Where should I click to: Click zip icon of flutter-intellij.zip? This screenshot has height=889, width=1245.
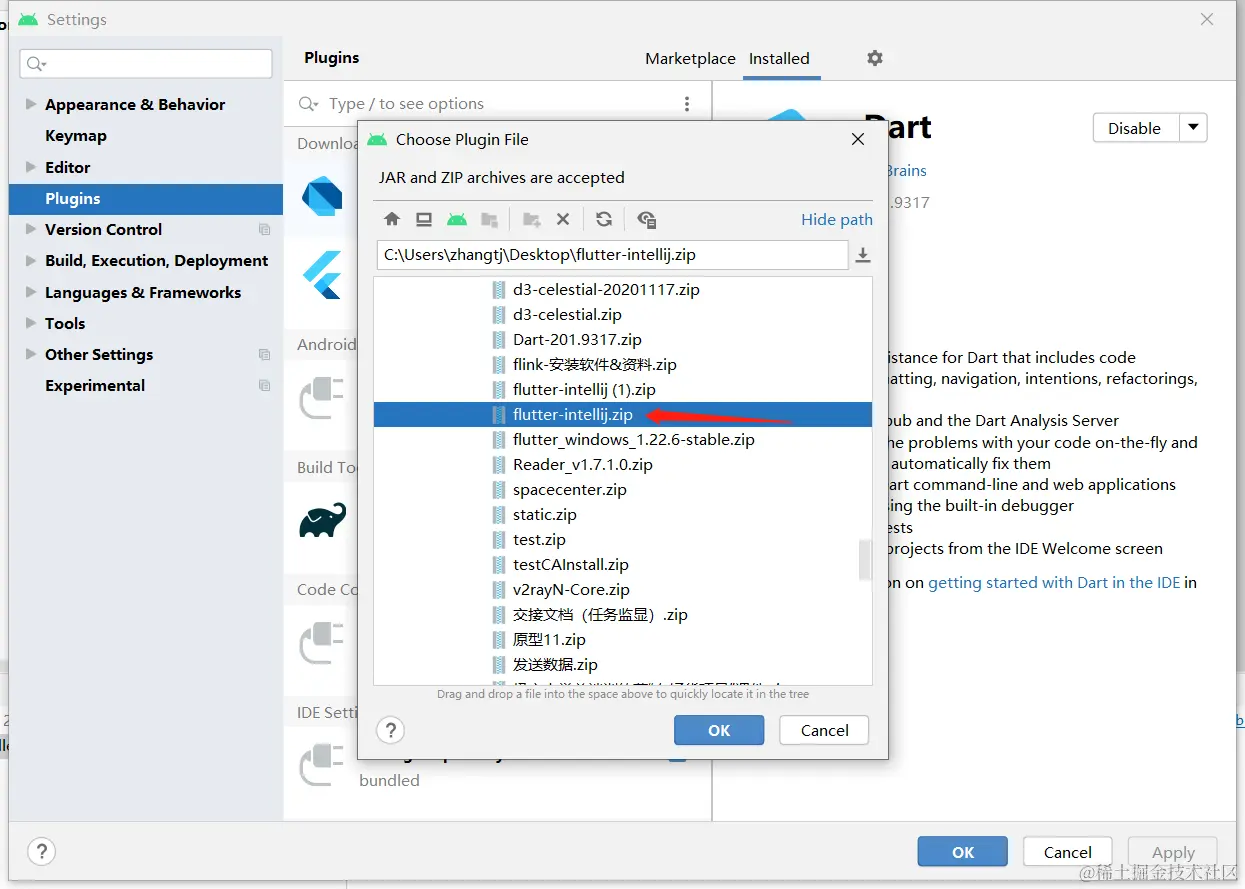coord(499,415)
